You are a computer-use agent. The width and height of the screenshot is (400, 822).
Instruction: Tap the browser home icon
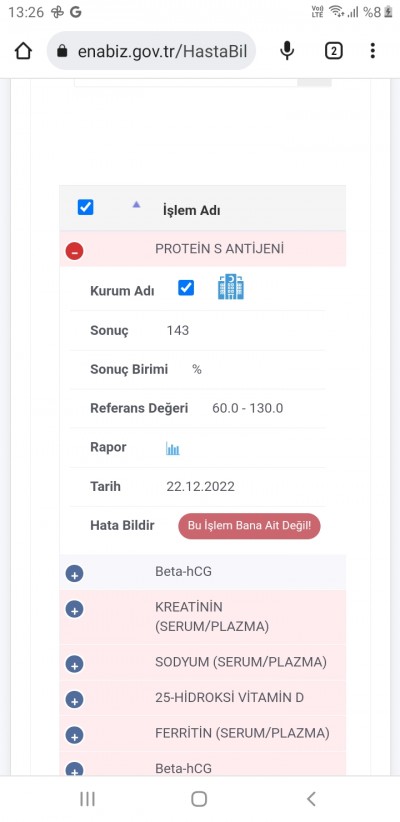coord(23,51)
